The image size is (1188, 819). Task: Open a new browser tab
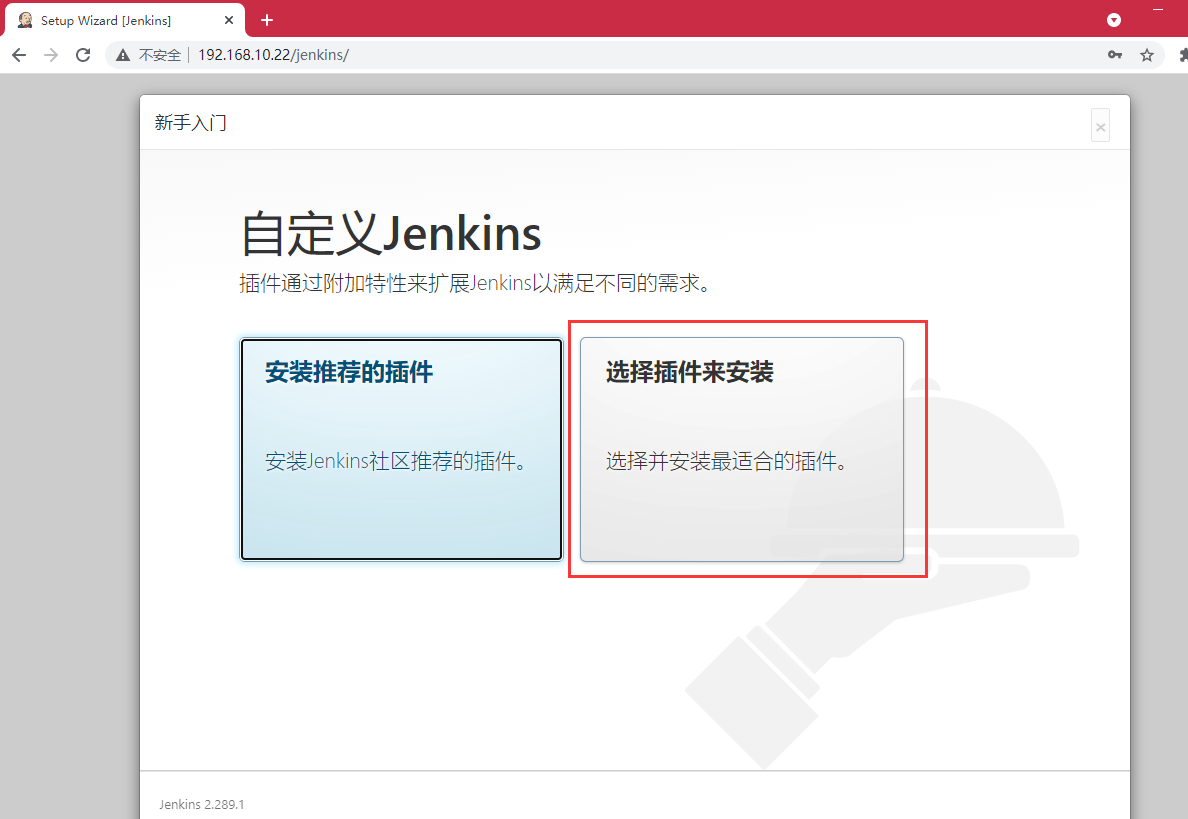point(267,20)
